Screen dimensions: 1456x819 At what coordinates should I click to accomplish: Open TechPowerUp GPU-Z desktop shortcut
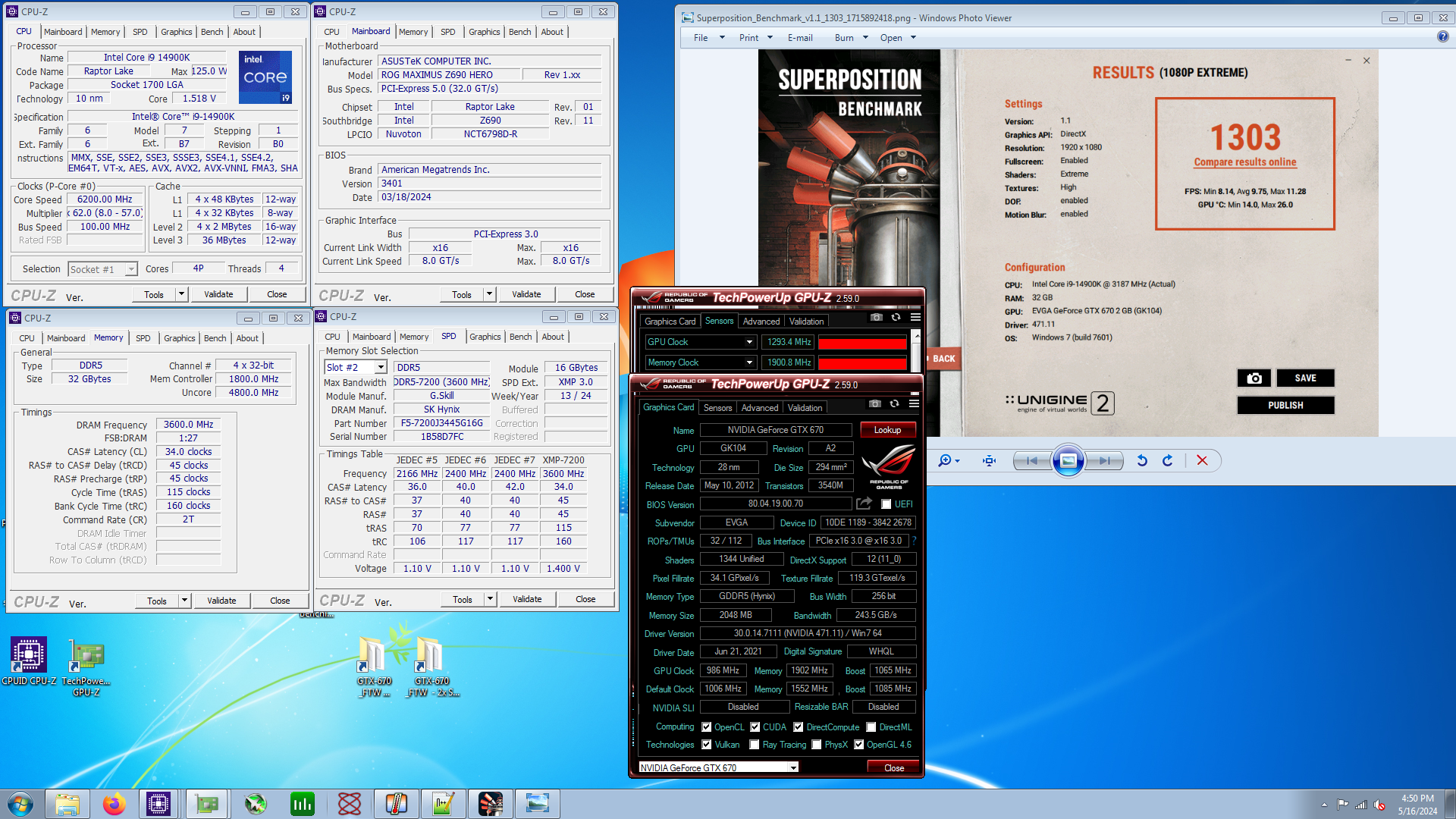click(x=86, y=667)
